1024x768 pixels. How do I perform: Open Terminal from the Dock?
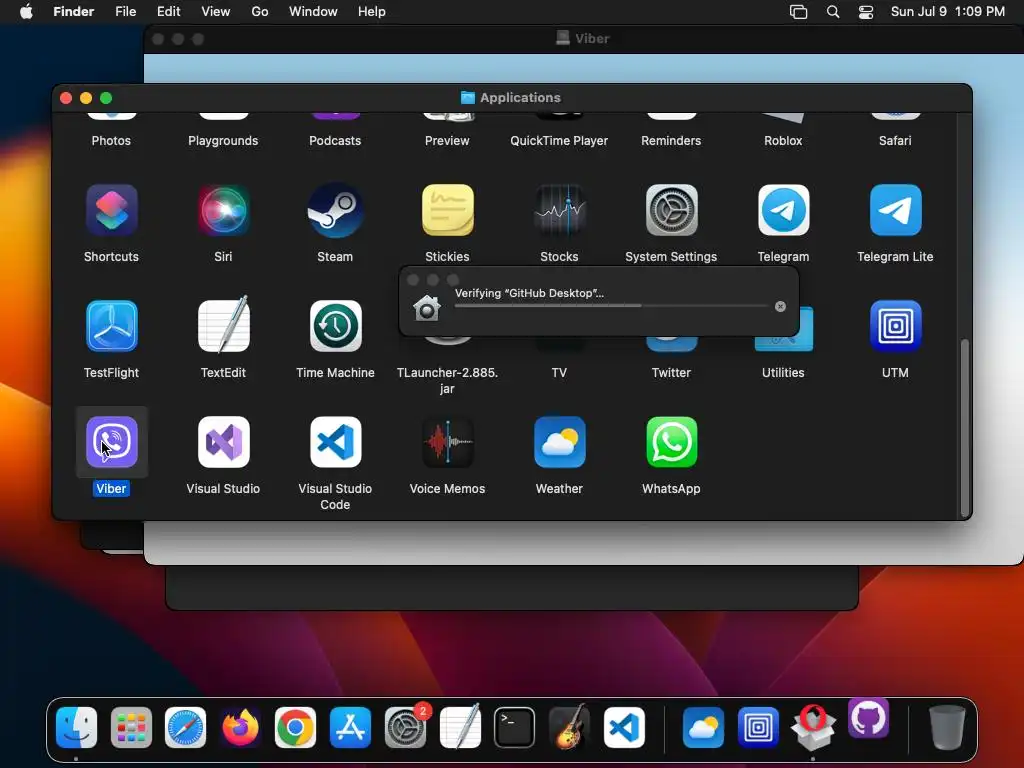coord(514,728)
